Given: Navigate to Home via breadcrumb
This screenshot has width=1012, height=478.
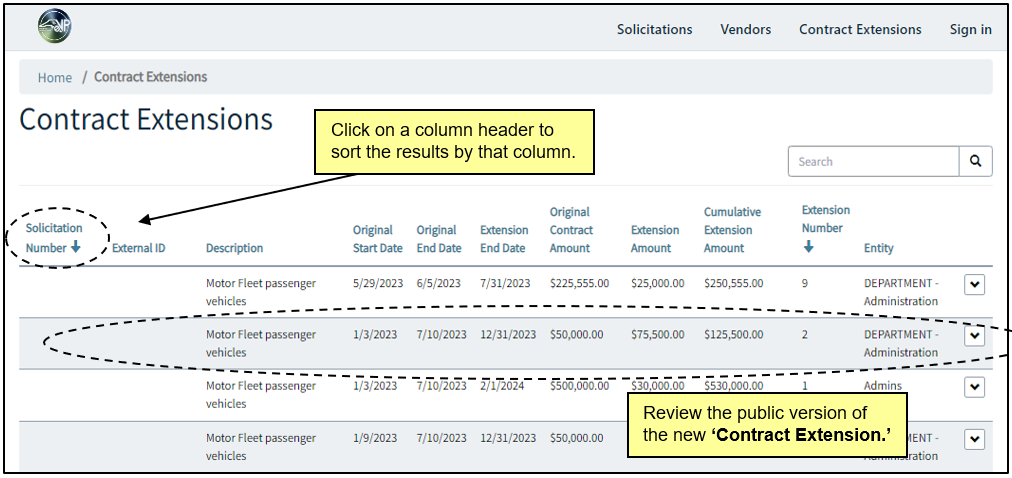Looking at the screenshot, I should [55, 77].
